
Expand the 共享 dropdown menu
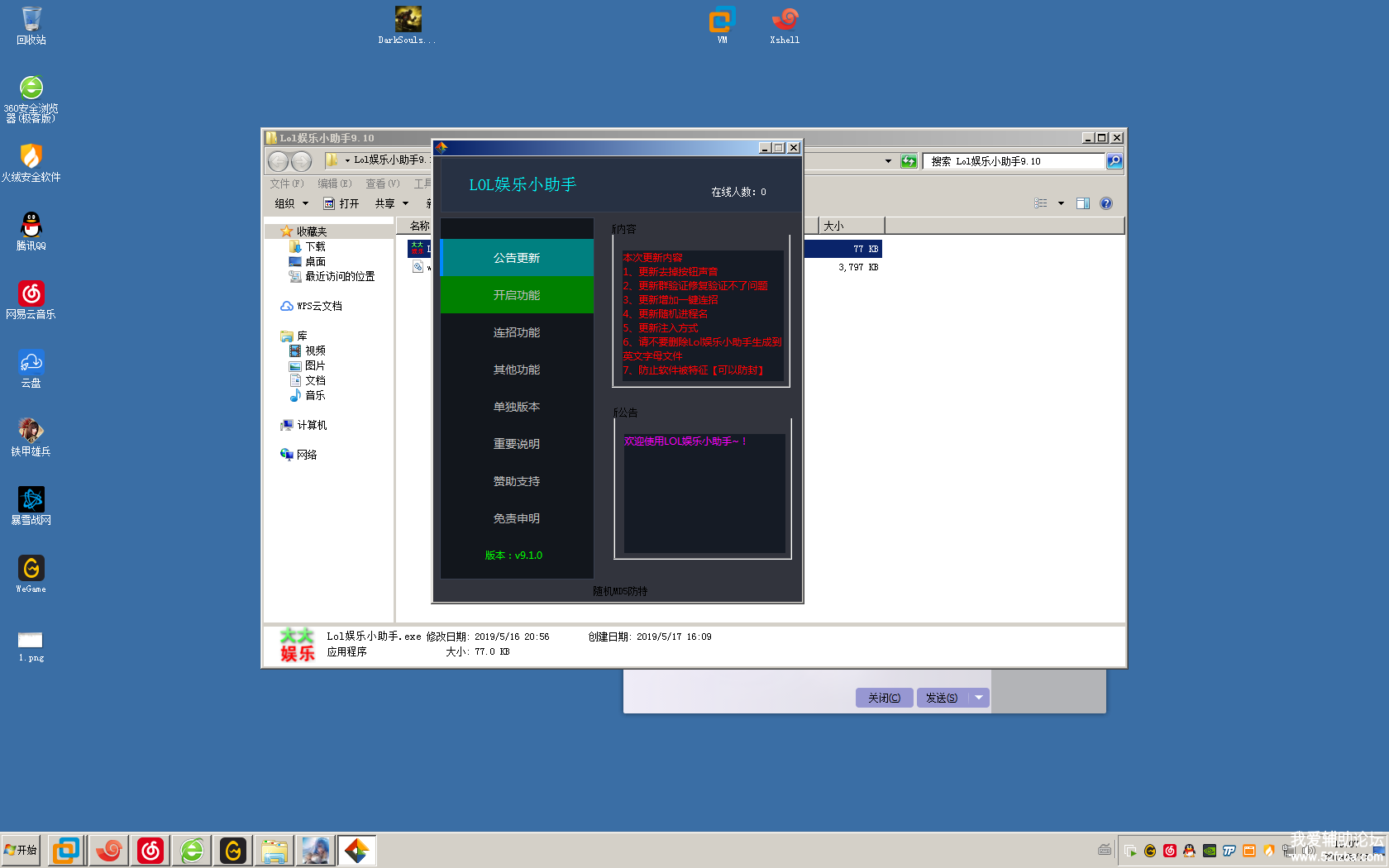(x=392, y=203)
